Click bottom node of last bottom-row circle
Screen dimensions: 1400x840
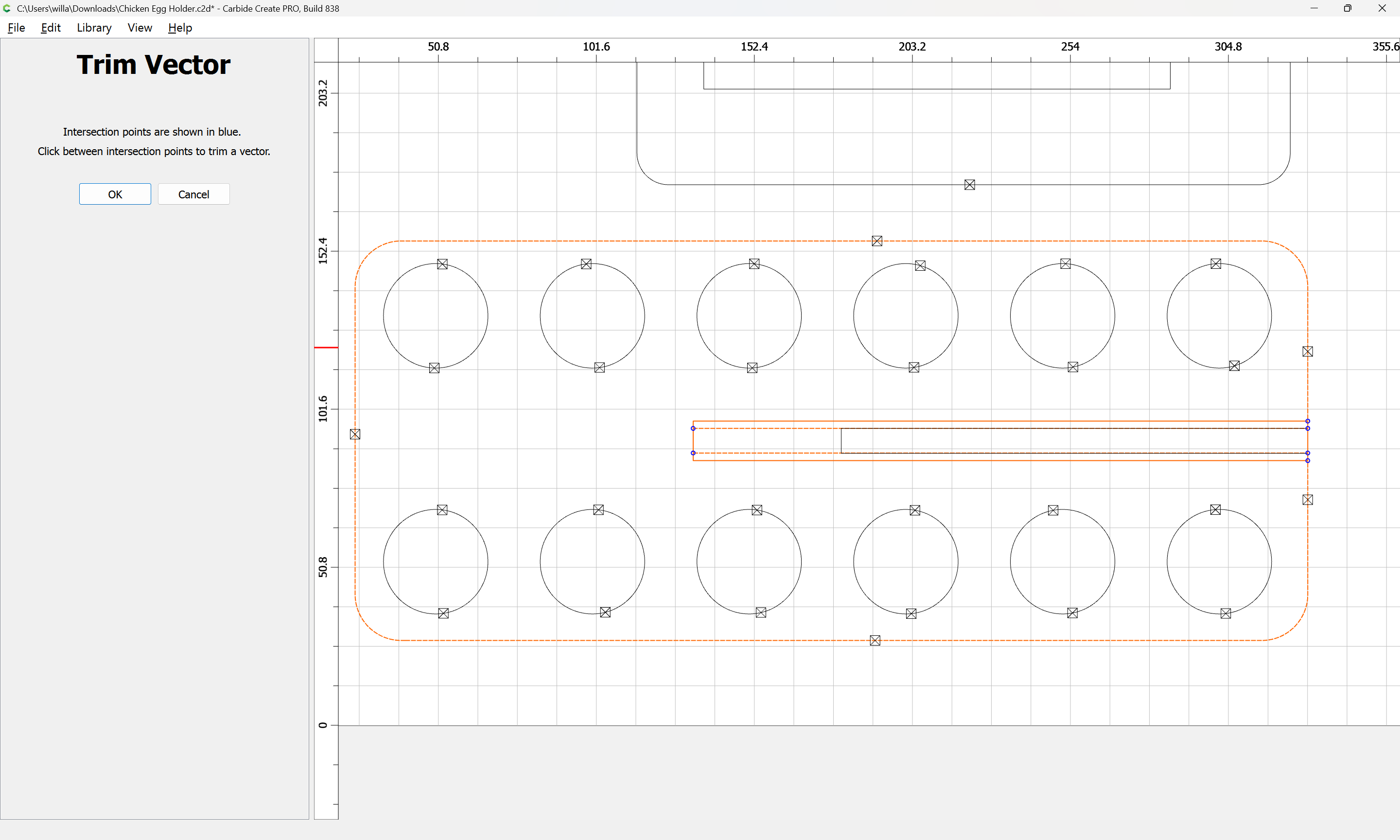click(1225, 613)
